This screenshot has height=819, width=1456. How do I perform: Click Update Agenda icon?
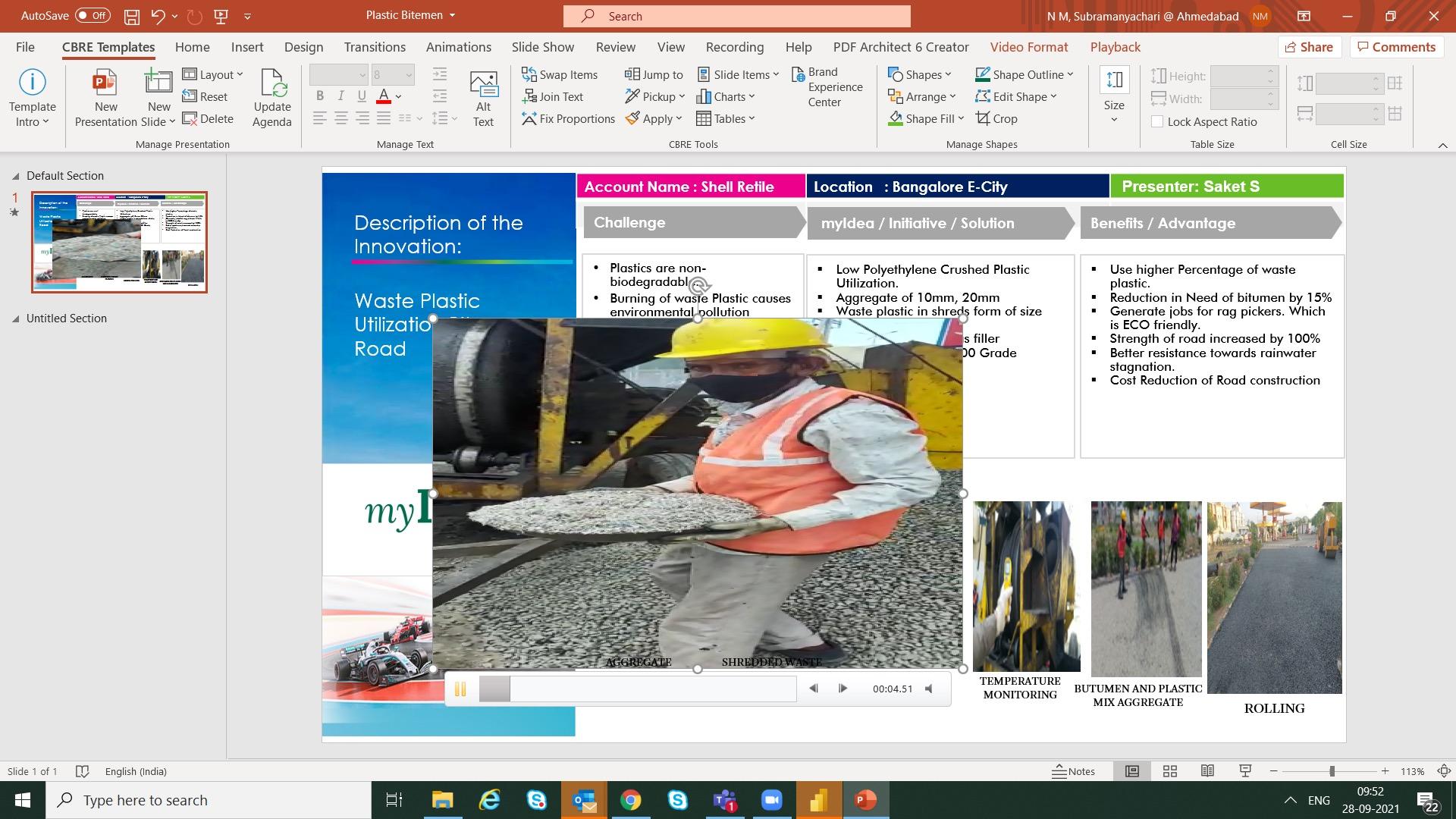tap(272, 82)
